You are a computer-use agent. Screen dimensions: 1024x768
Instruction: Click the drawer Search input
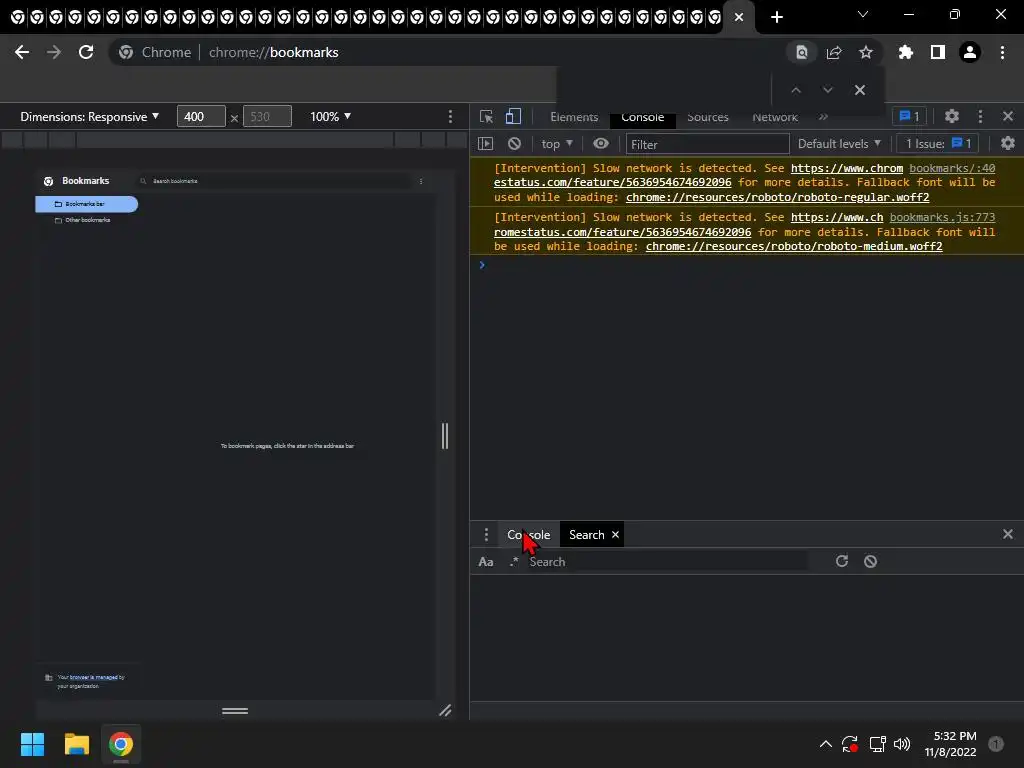pos(667,562)
